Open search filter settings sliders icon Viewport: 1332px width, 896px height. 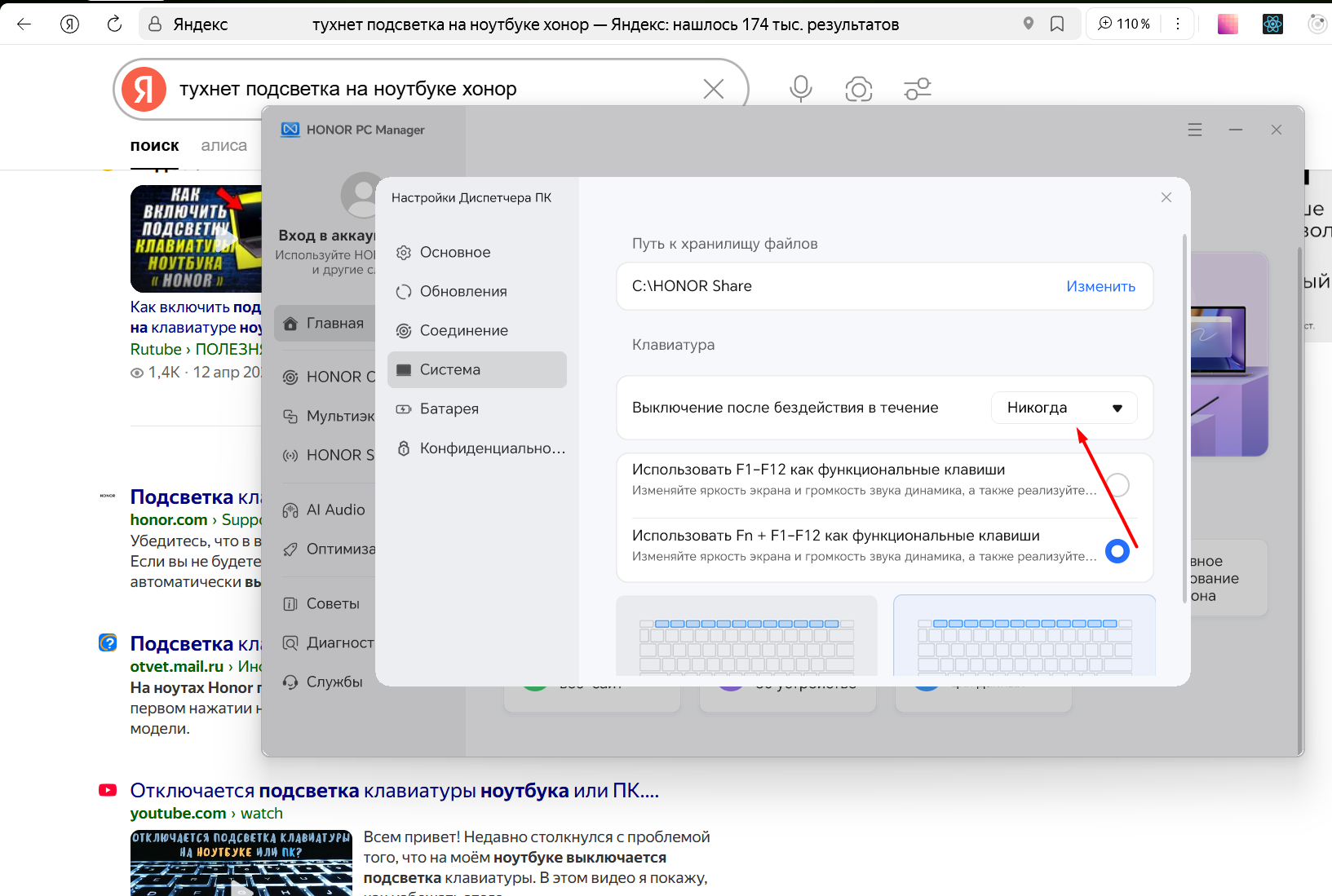pyautogui.click(x=918, y=89)
